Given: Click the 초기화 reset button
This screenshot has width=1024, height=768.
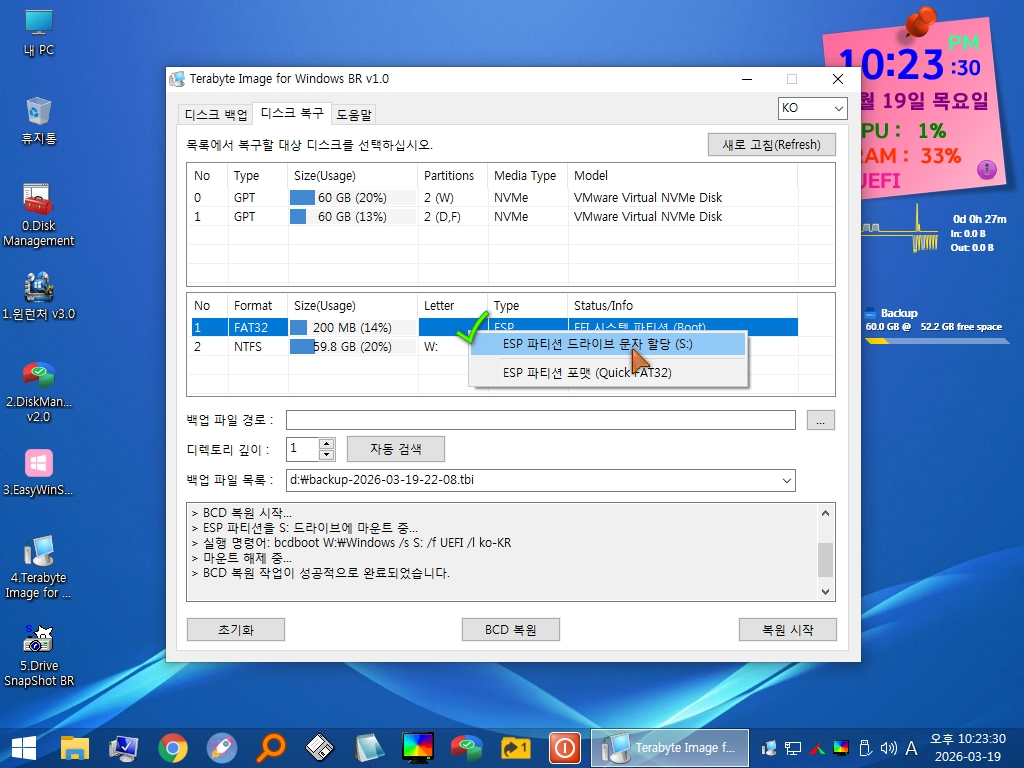Looking at the screenshot, I should click(236, 630).
